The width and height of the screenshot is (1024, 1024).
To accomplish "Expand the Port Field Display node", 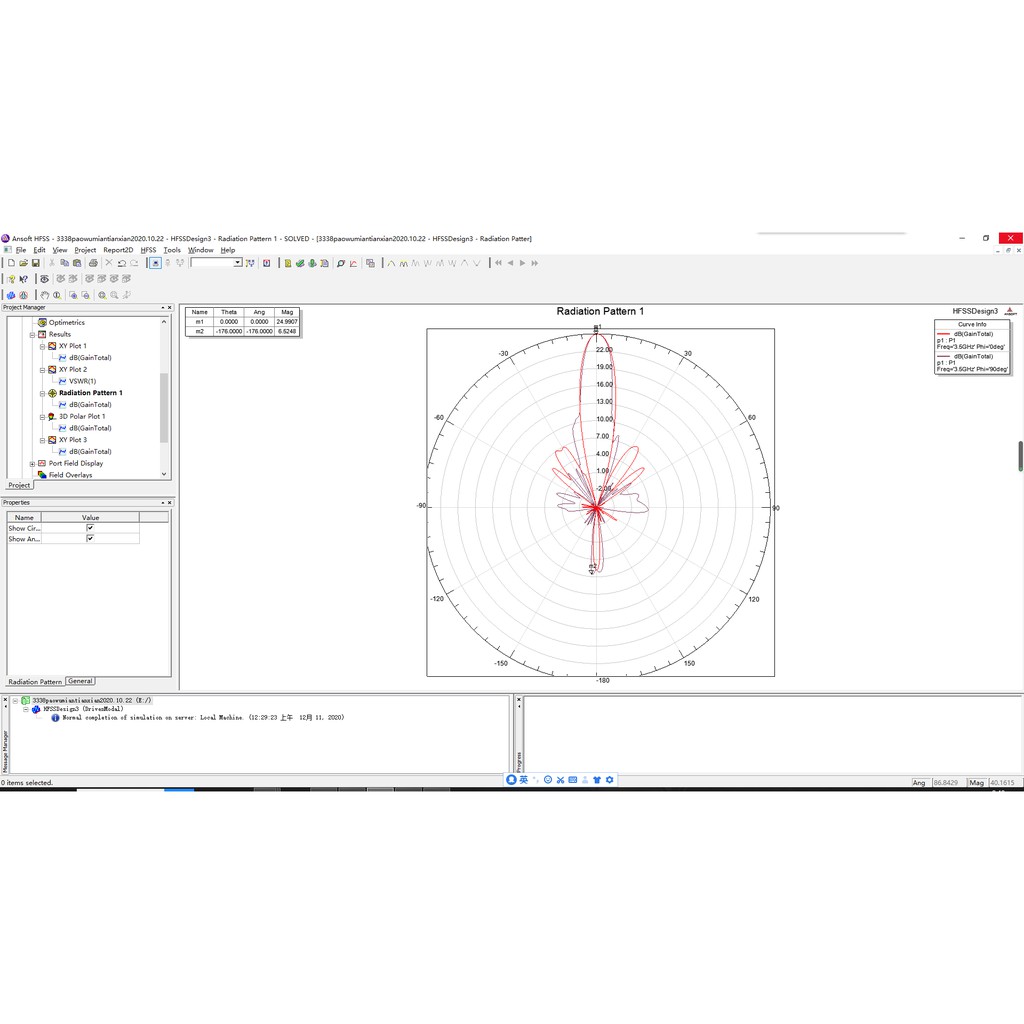I will point(32,464).
